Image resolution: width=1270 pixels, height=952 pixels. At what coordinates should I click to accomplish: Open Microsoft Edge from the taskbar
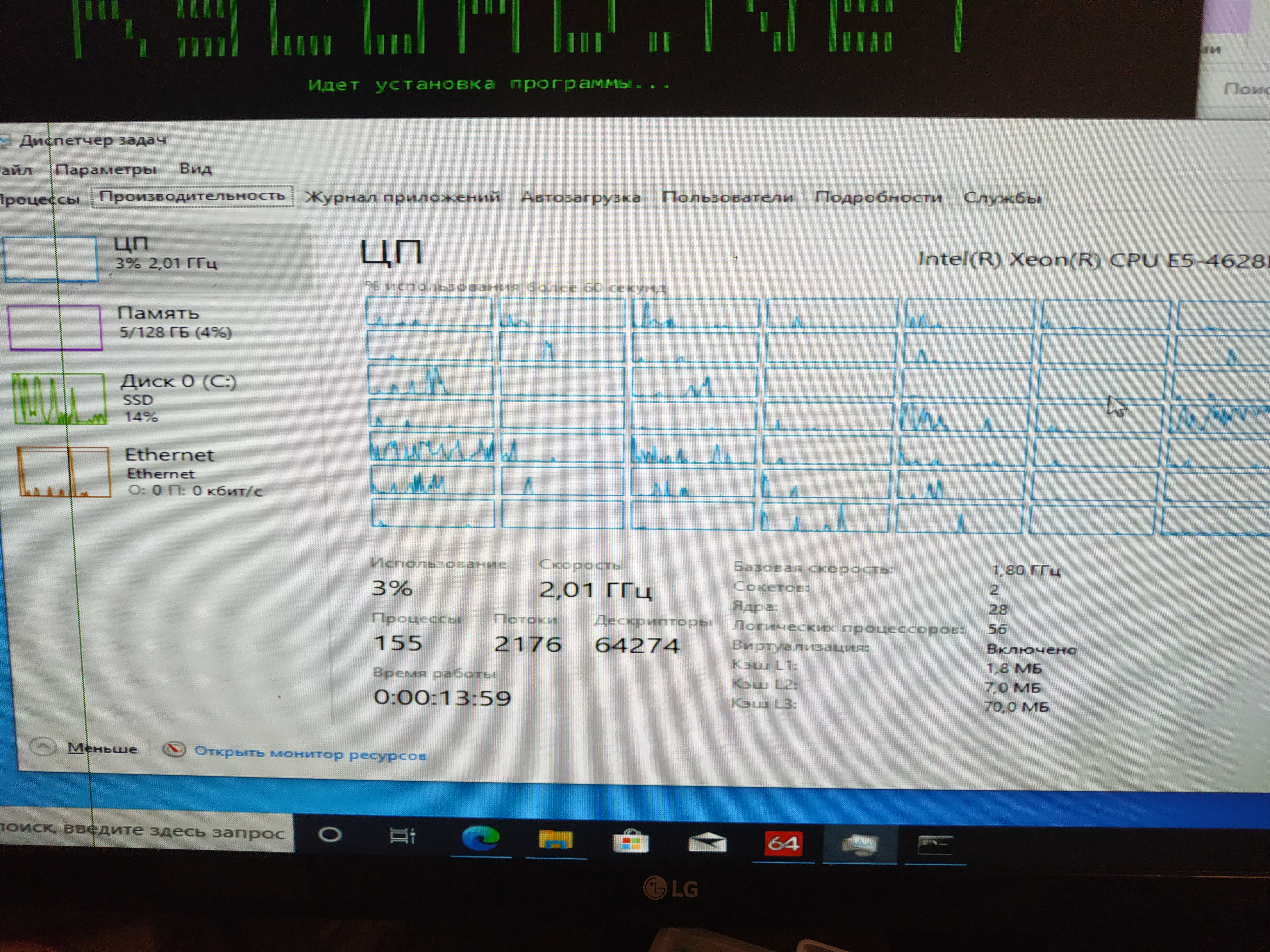[x=481, y=840]
